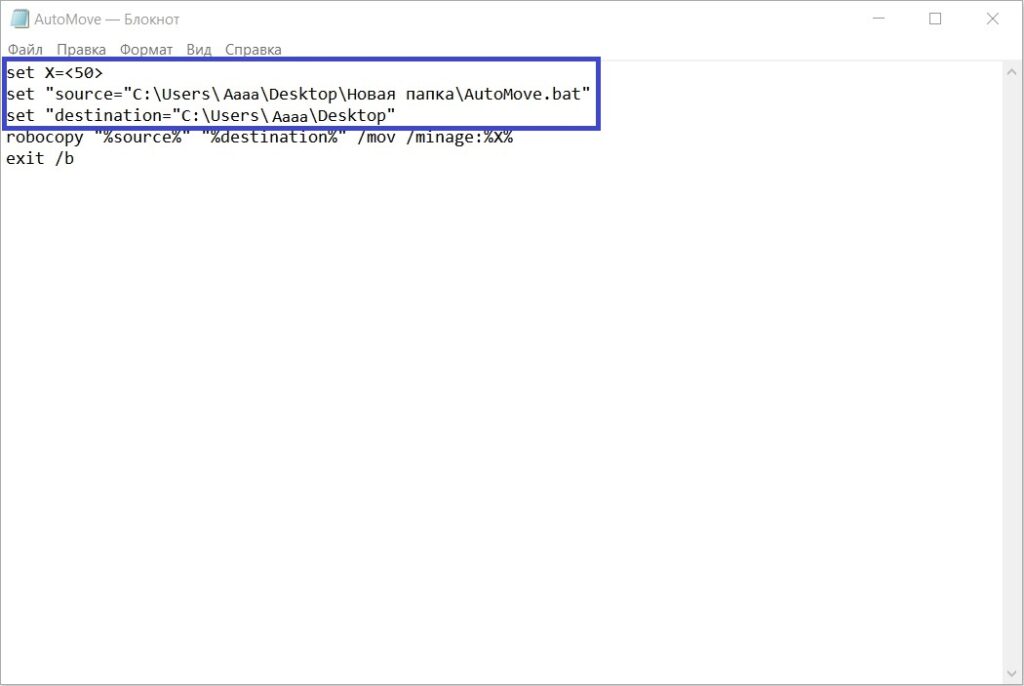Place cursor on 'exit /b' line
The height and width of the screenshot is (686, 1024).
[40, 159]
